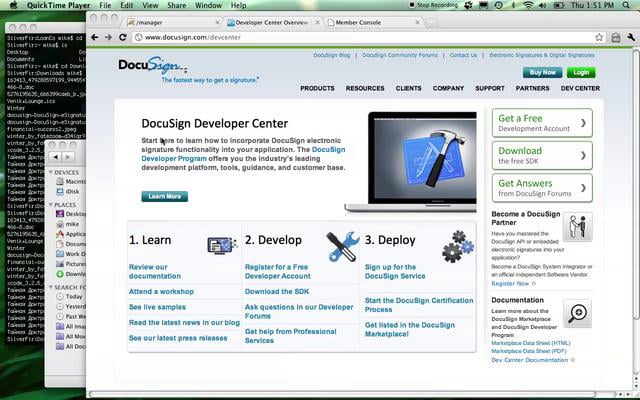Click the Time Machine icon in menu bar
640x400 pixels.
[x=498, y=5]
